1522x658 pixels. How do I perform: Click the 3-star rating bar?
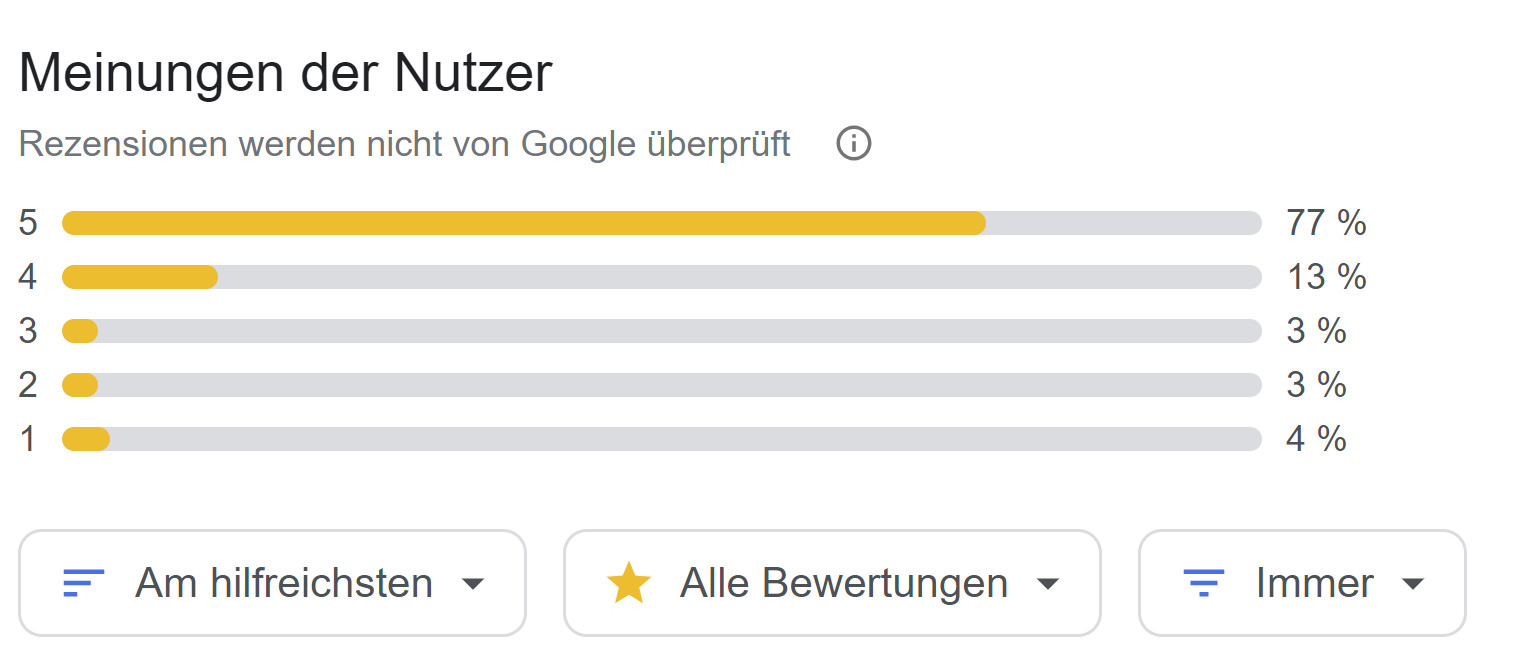click(662, 331)
